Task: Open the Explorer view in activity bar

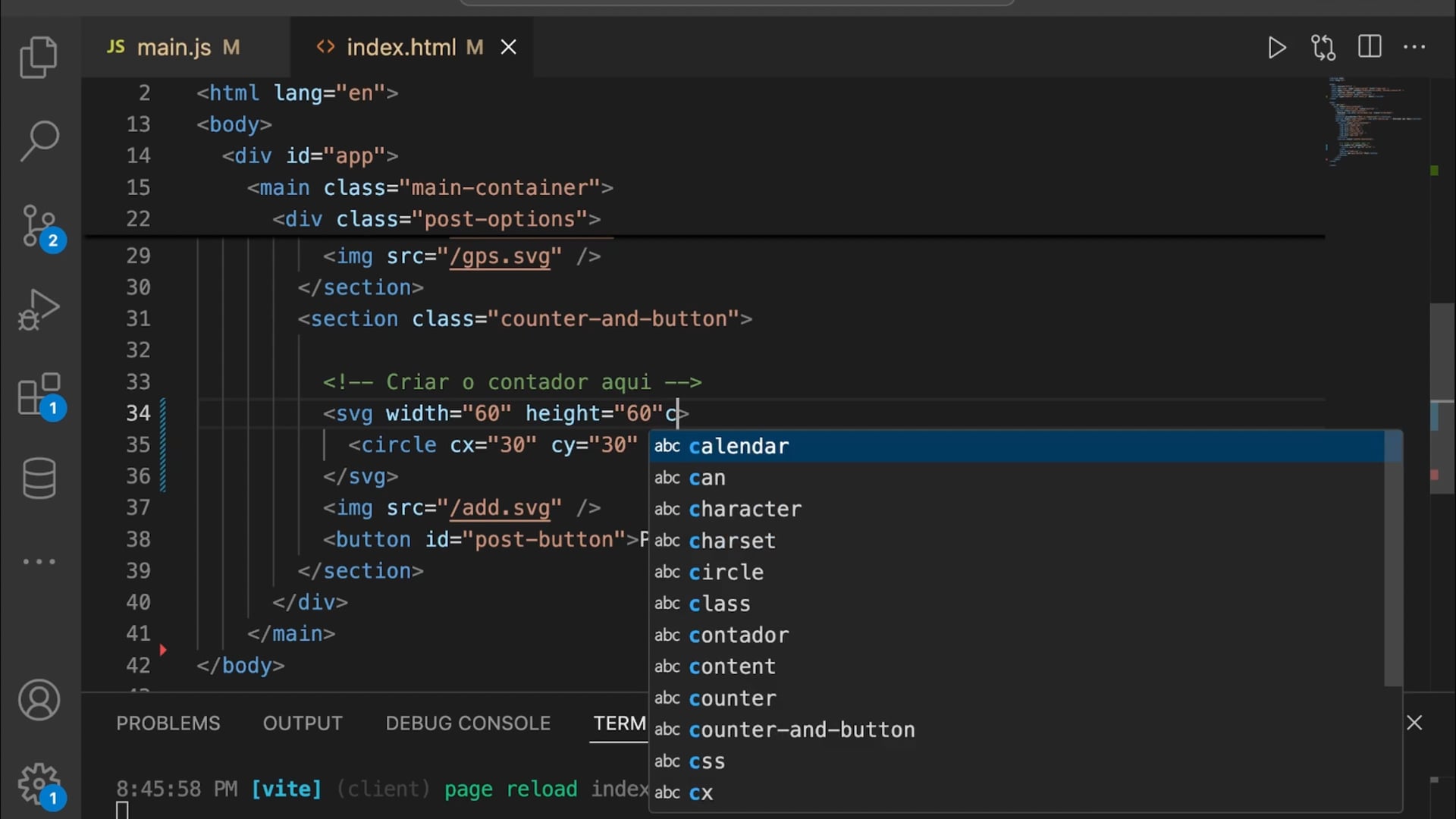Action: pyautogui.click(x=39, y=58)
